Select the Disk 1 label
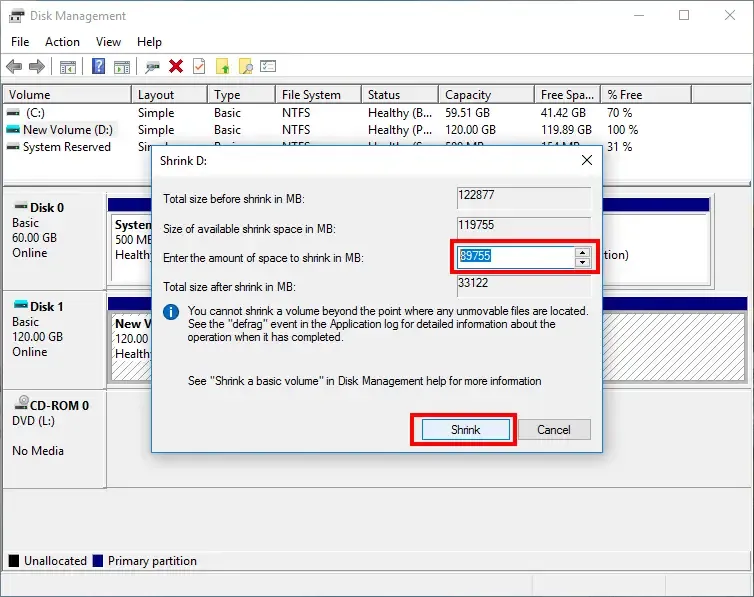 (x=47, y=307)
